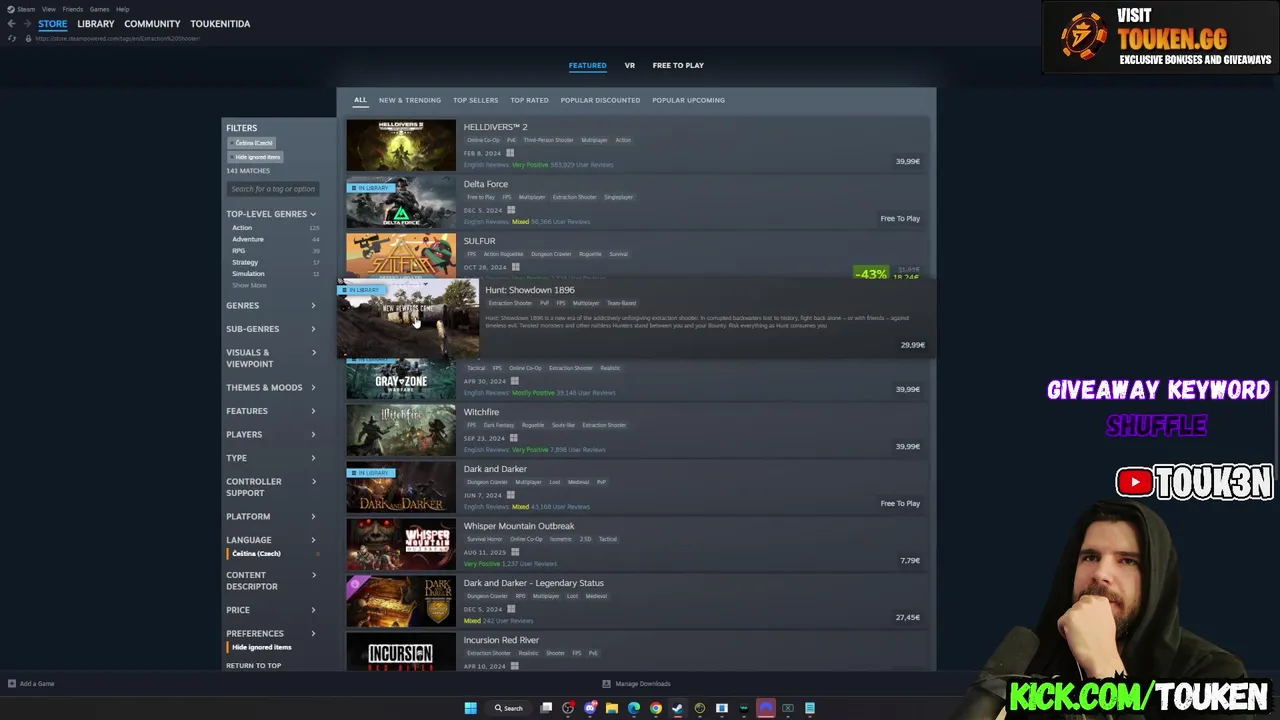Expand the Players filter section
The image size is (1280, 720).
point(271,434)
